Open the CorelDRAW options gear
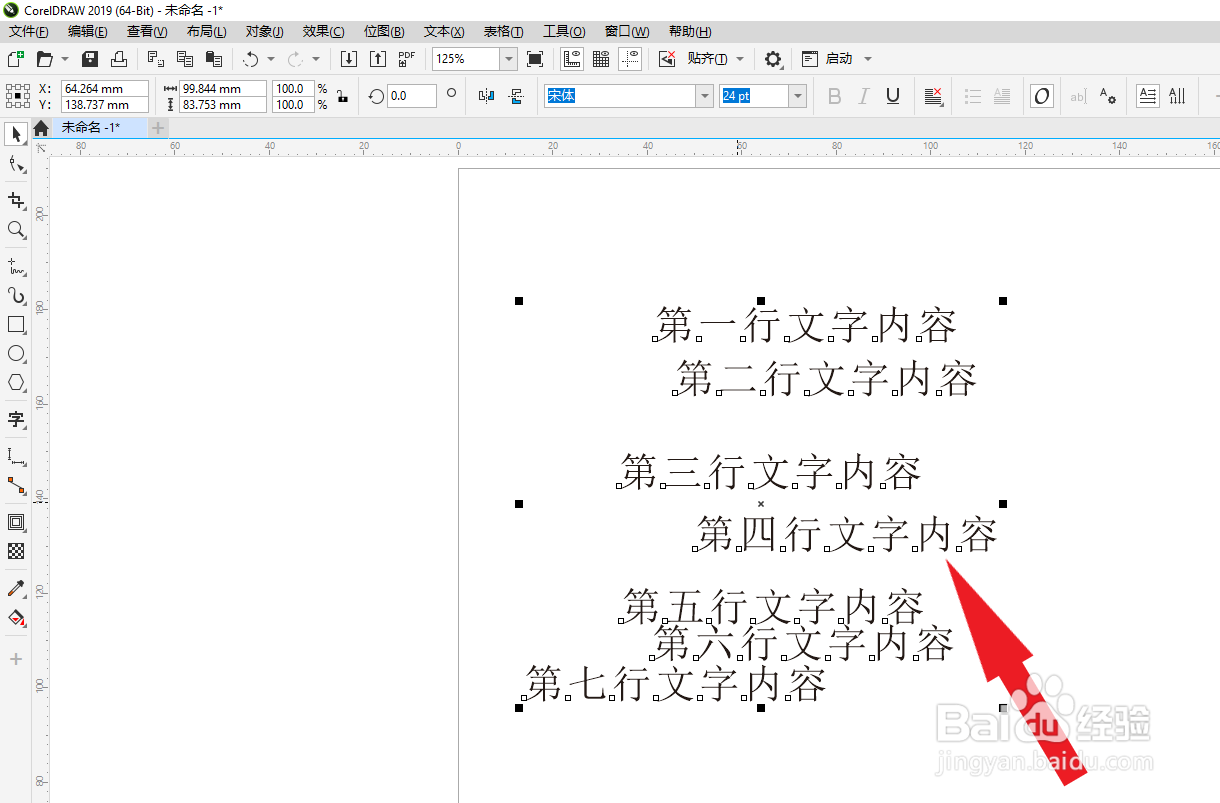Viewport: 1220px width, 803px height. tap(773, 58)
